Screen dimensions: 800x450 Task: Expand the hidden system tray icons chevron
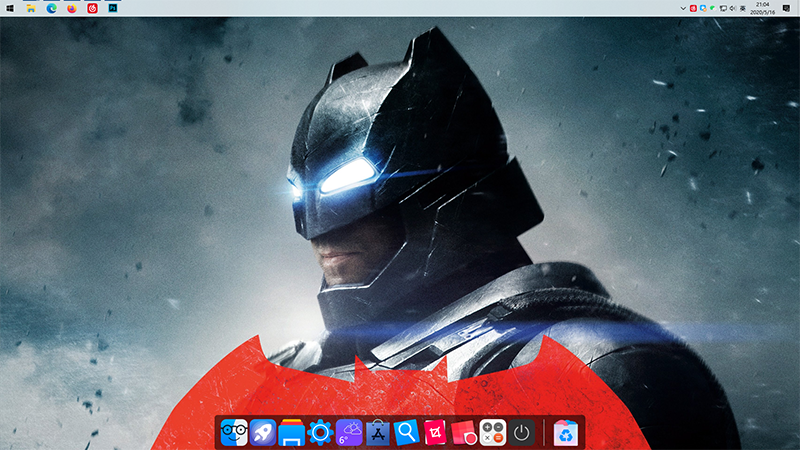pyautogui.click(x=682, y=8)
